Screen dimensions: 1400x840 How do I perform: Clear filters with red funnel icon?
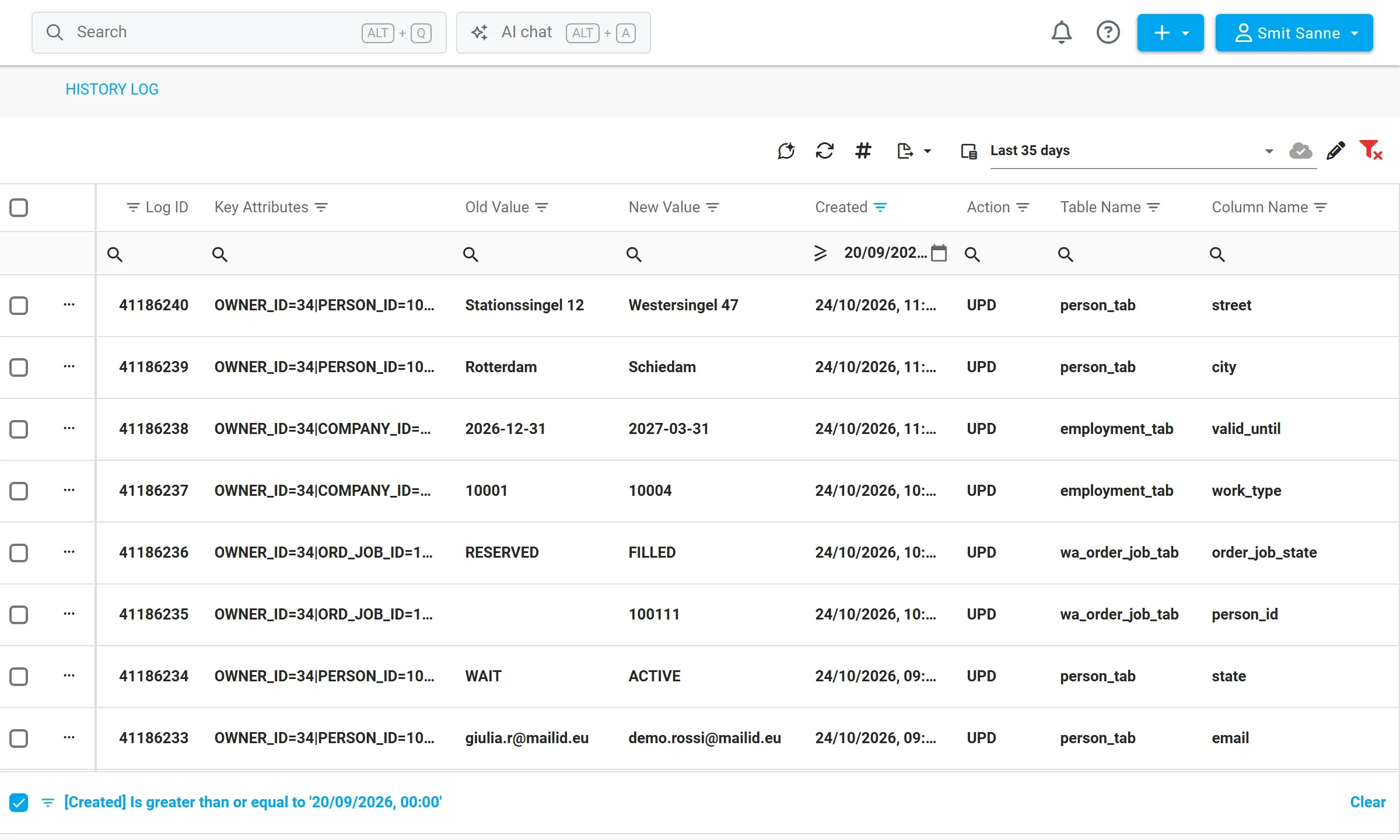pos(1371,150)
